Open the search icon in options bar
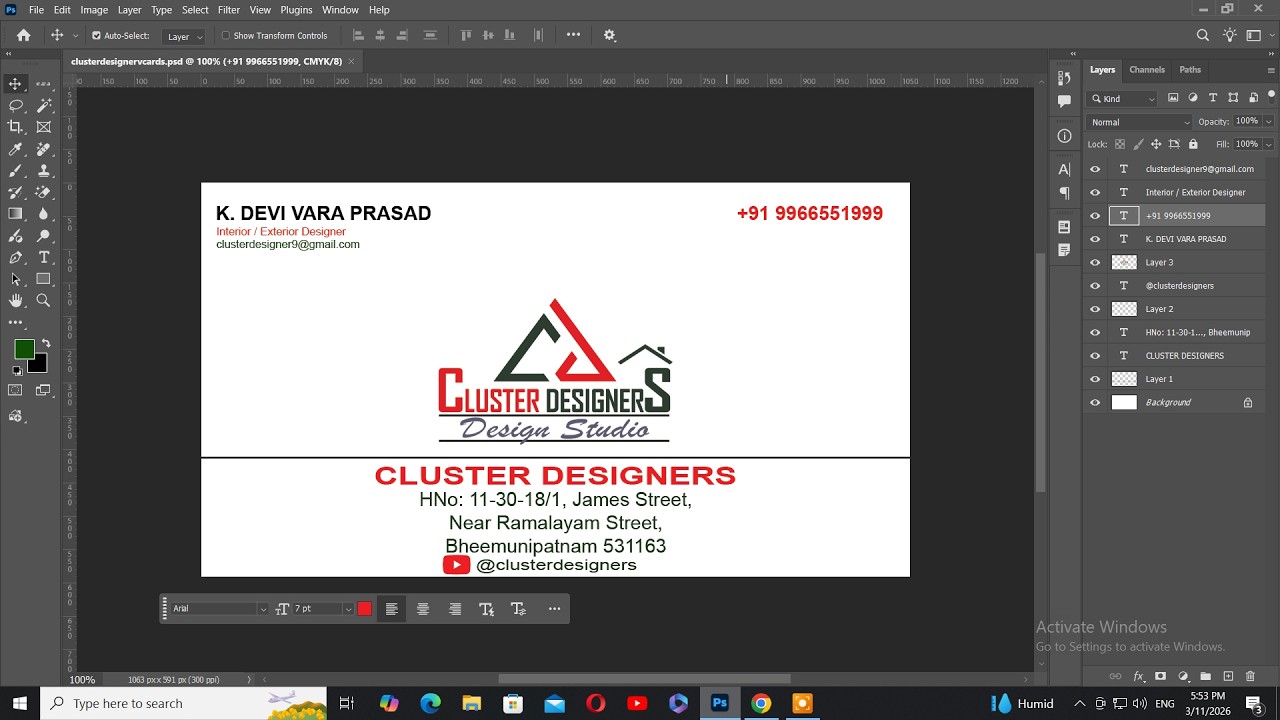 coord(1203,35)
